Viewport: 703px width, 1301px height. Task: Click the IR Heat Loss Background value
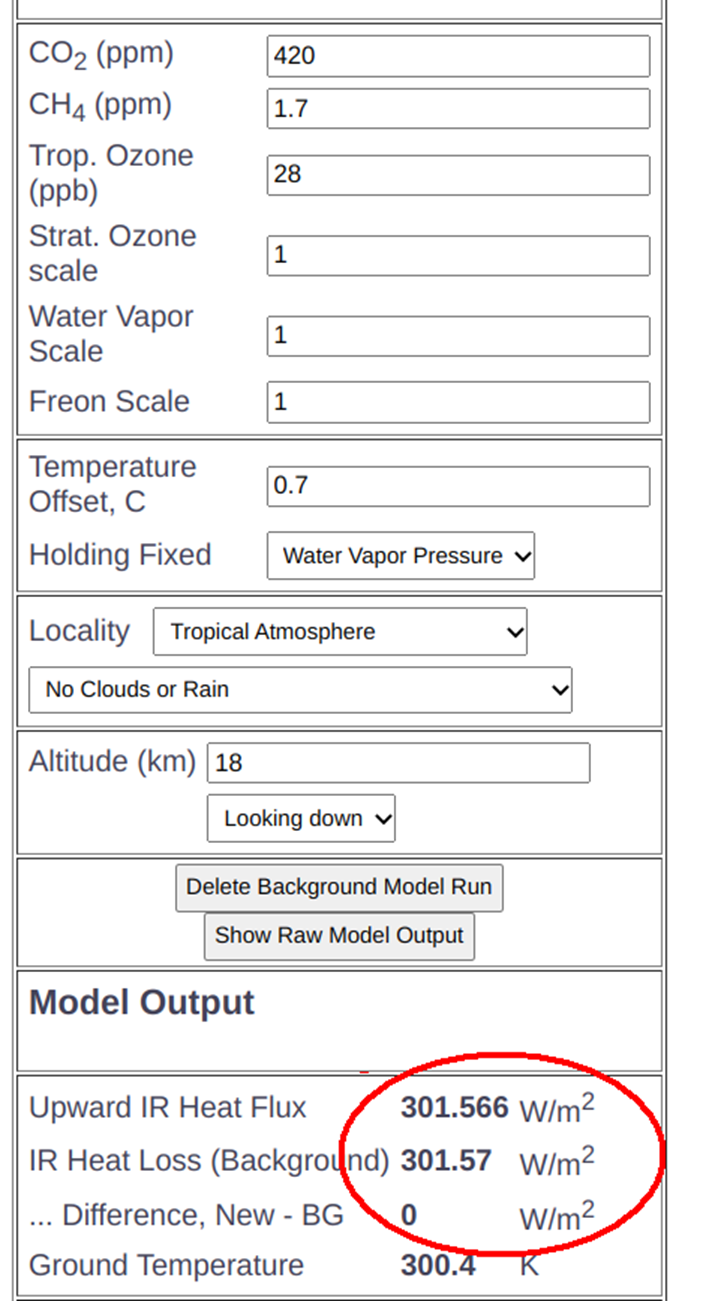(446, 1161)
